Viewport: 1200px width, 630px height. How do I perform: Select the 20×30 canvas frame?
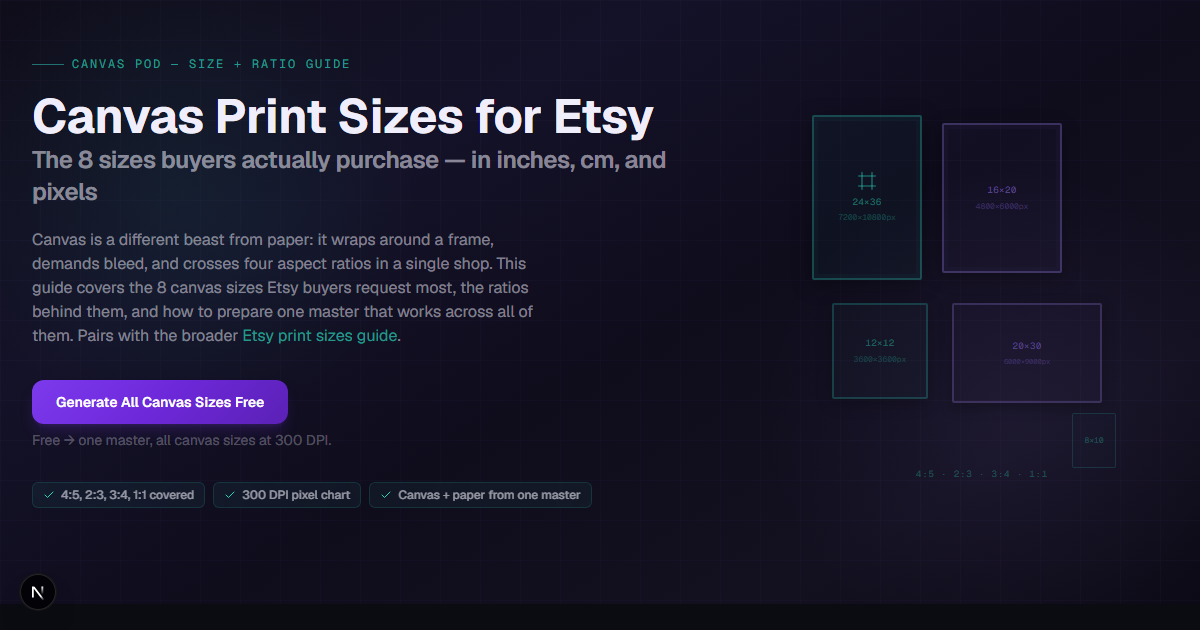pos(1027,353)
